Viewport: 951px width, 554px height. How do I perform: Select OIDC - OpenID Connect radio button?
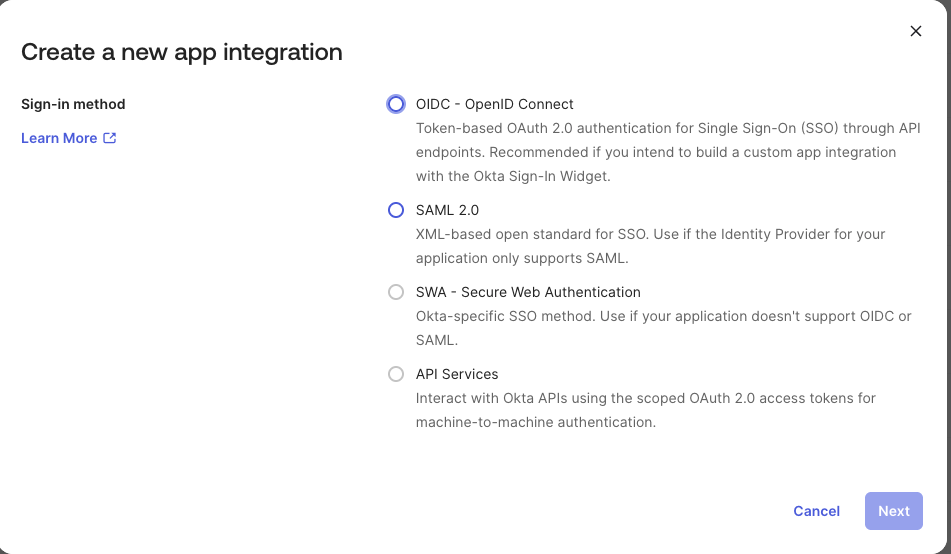coord(395,104)
